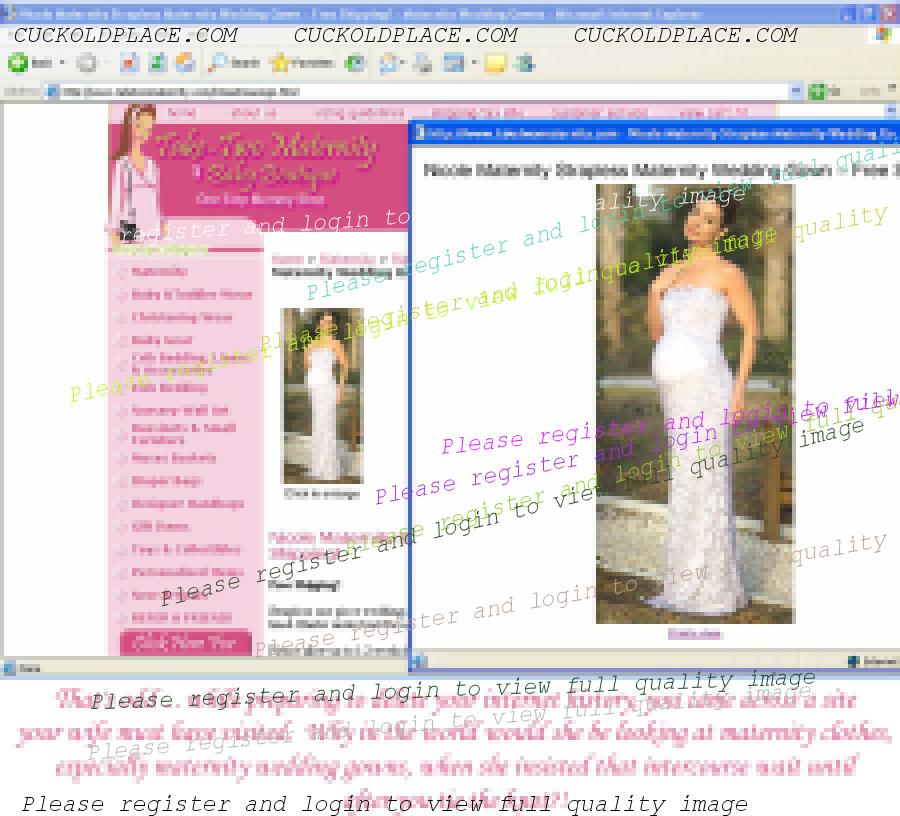
Task: Open Gift Items in the sidebar
Action: (x=161, y=527)
